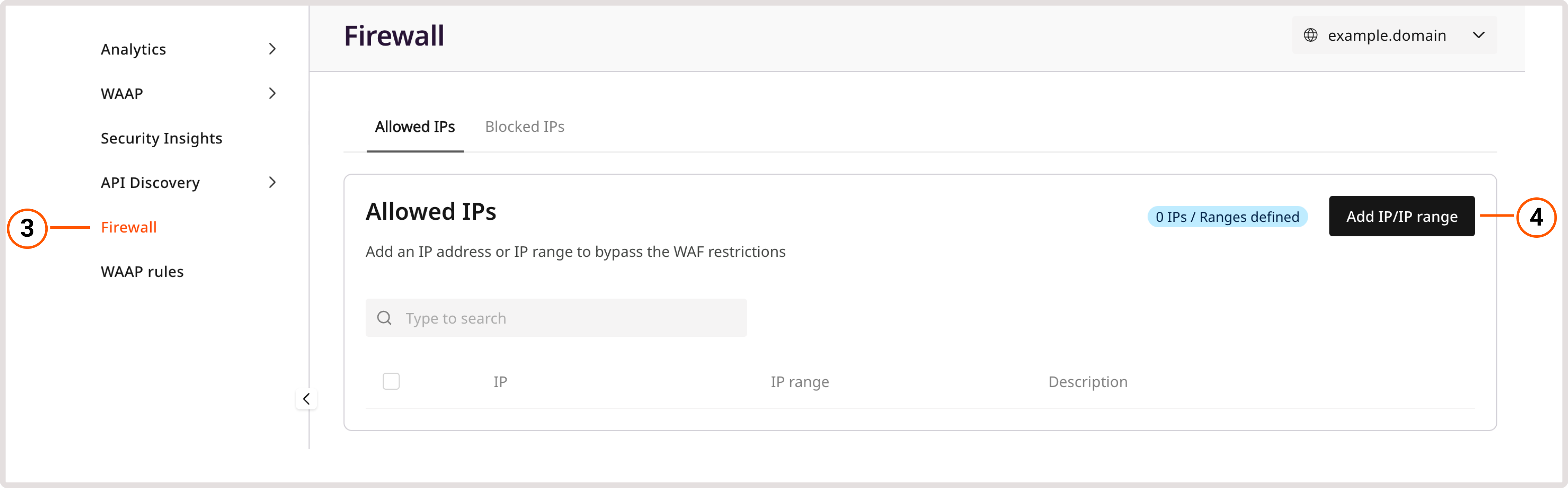Click the Add IP/IP range button
The width and height of the screenshot is (1568, 488).
coord(1401,216)
